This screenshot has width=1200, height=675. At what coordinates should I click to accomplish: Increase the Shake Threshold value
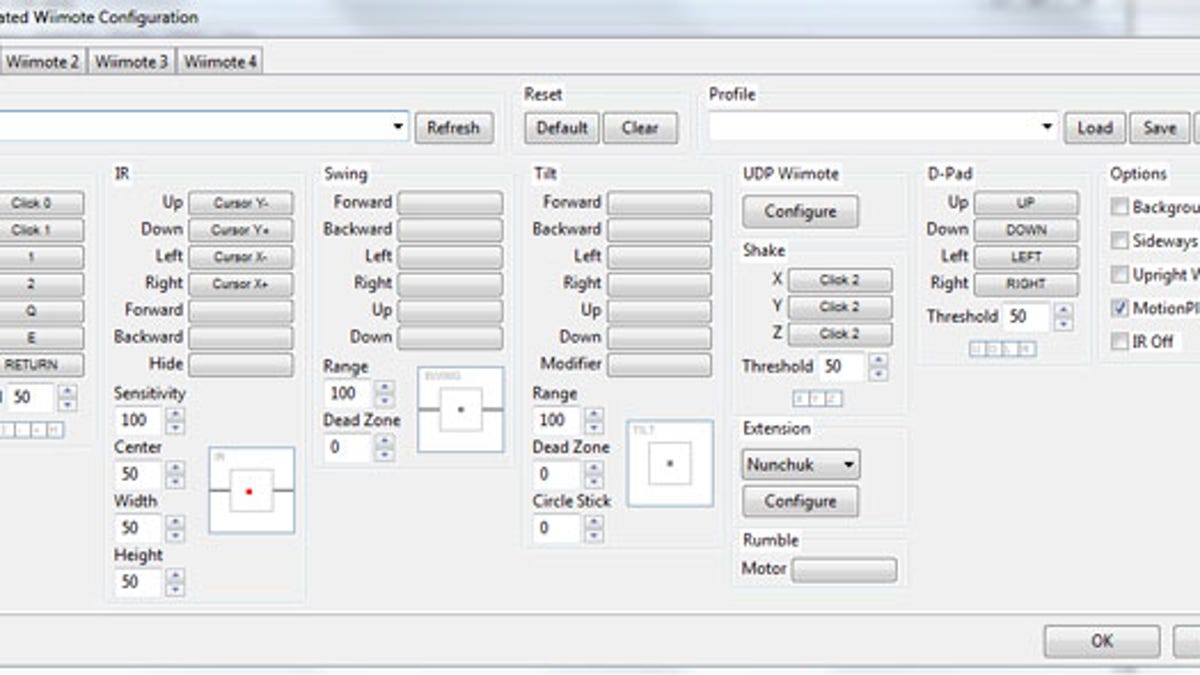click(878, 360)
